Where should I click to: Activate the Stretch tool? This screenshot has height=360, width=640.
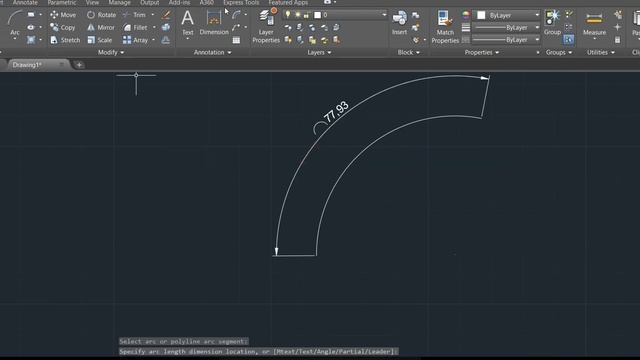65,40
